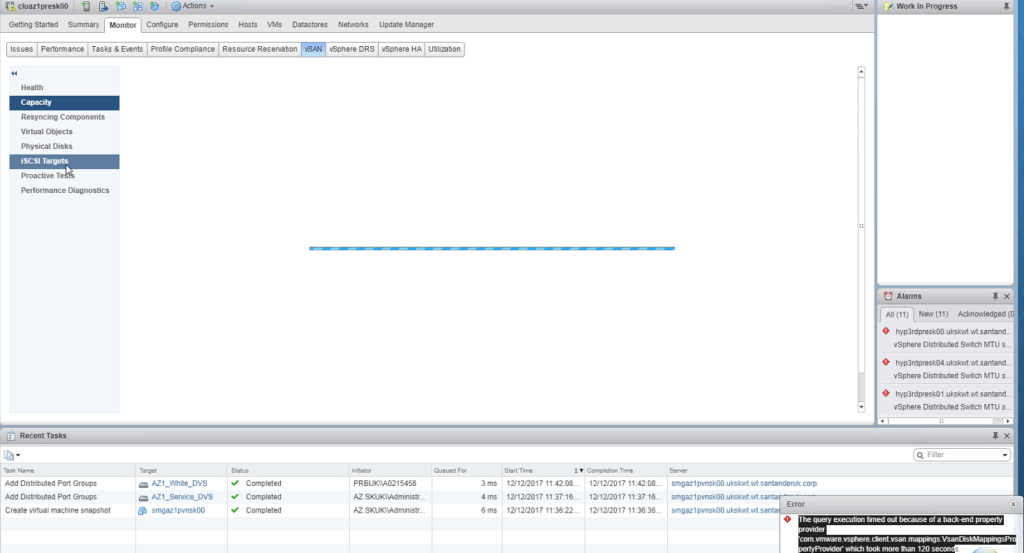
Task: Select the vSphere HA sub-tab
Action: 401,48
